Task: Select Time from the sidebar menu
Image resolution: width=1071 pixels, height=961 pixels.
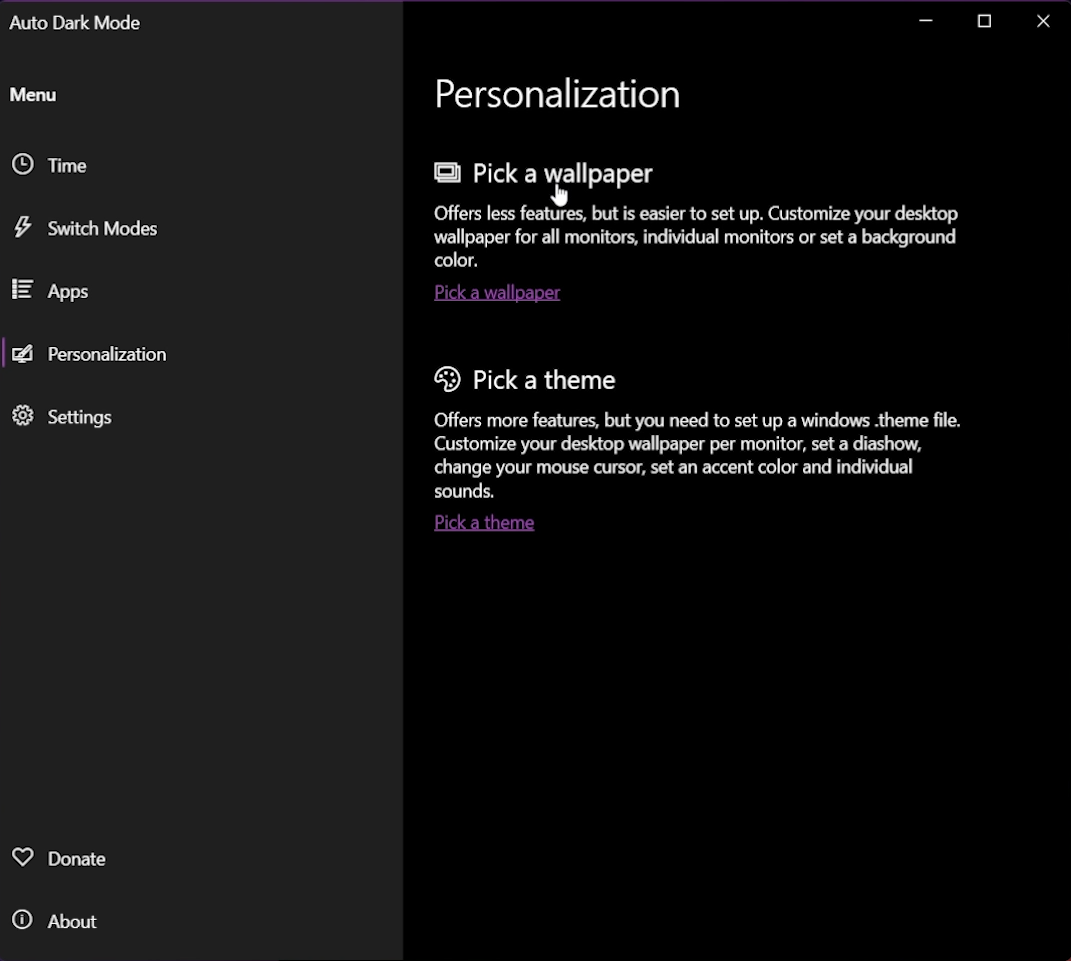Action: (66, 164)
